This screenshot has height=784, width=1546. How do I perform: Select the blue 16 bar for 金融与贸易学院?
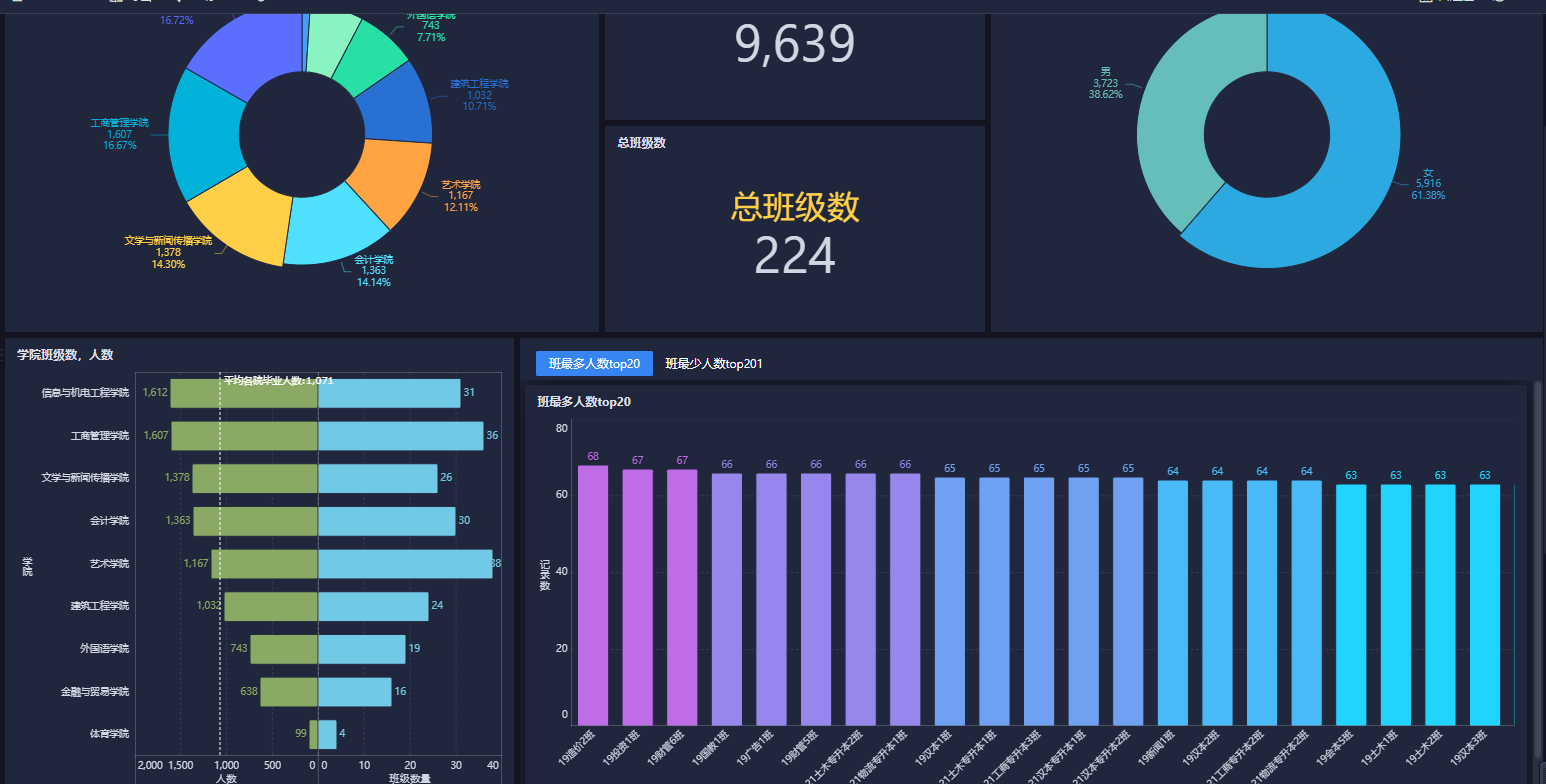tap(354, 692)
